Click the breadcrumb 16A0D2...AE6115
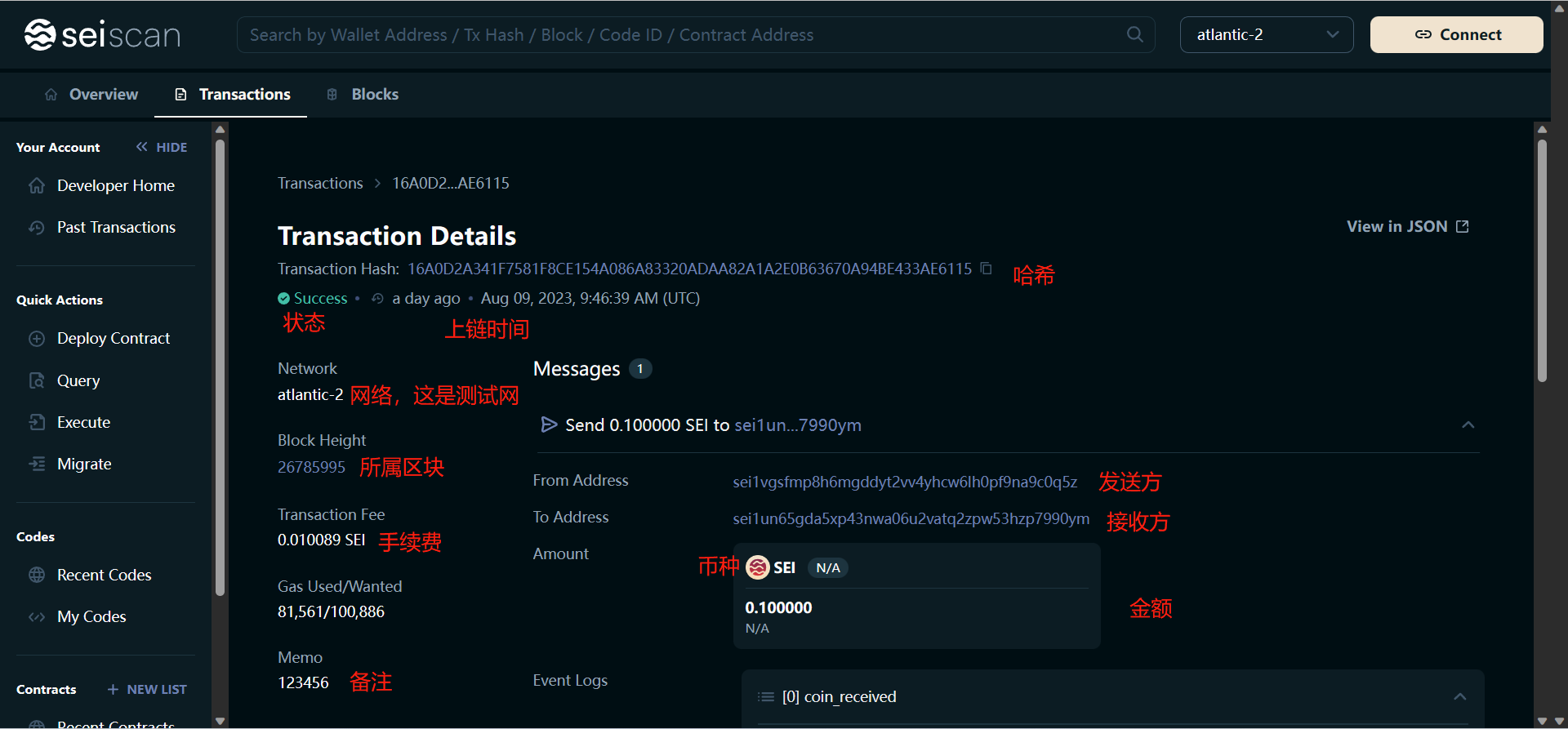 451,183
